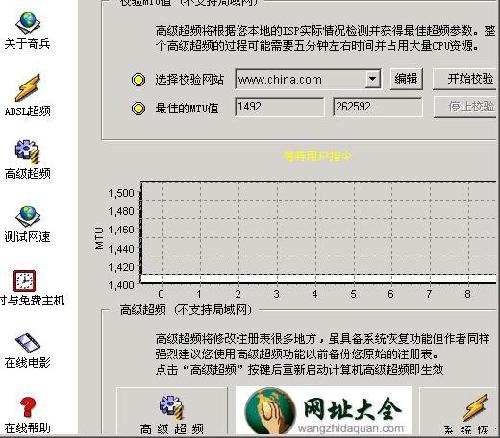500x438 pixels.
Task: Click the yellow indicator beside 选择校验网站
Action: pyautogui.click(x=138, y=80)
